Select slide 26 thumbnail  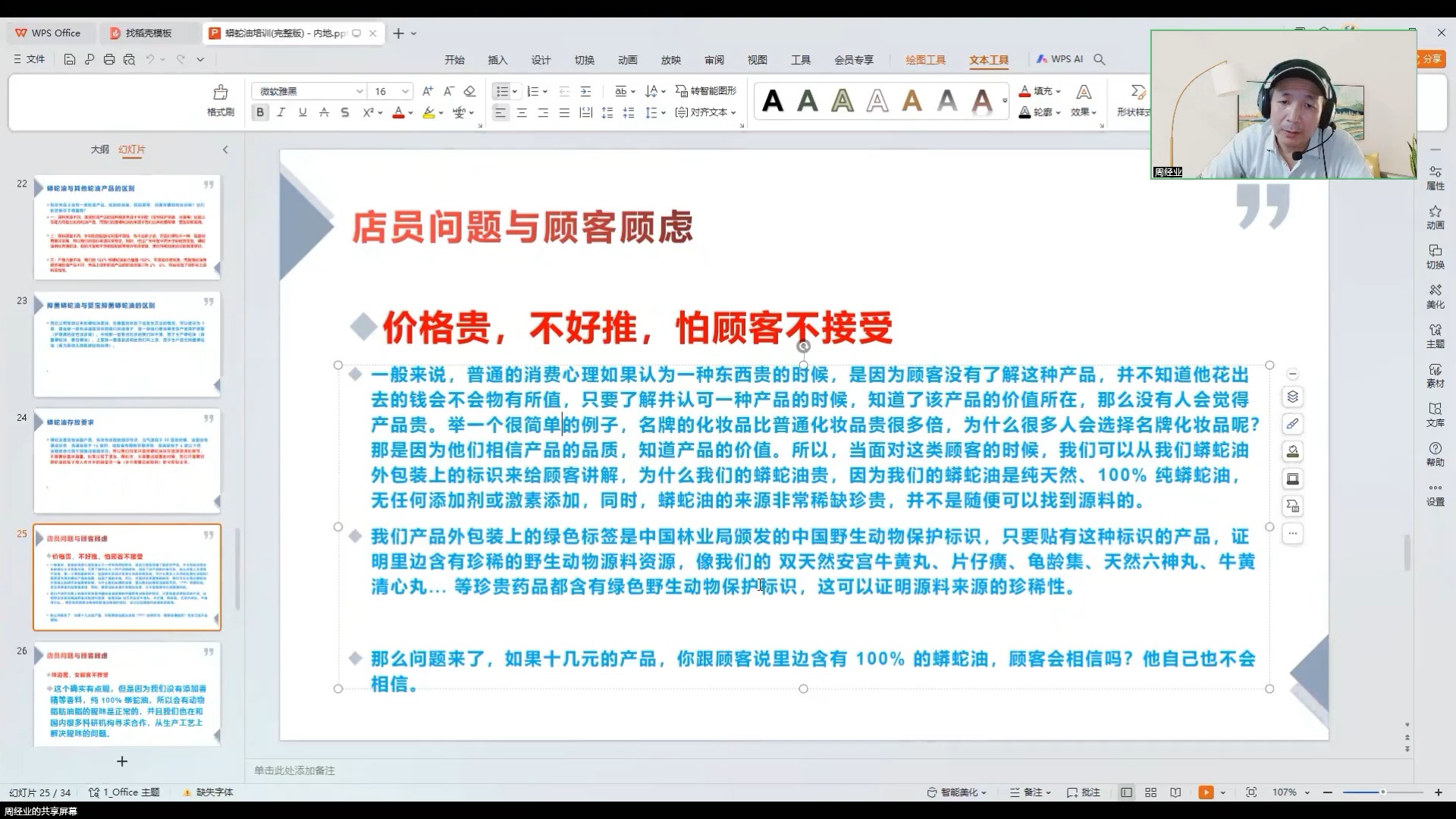(x=127, y=694)
